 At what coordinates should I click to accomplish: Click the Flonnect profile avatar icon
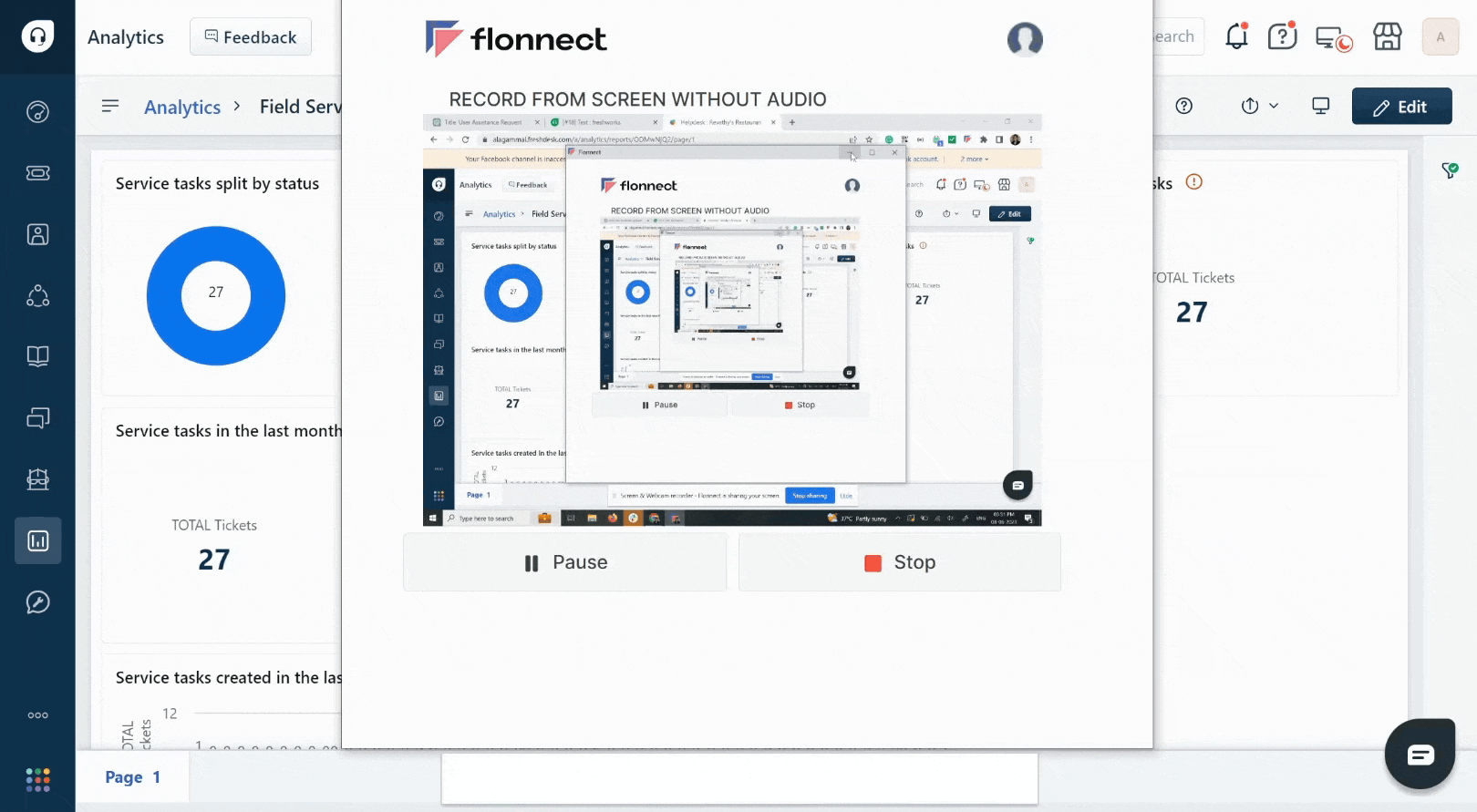[x=1025, y=39]
